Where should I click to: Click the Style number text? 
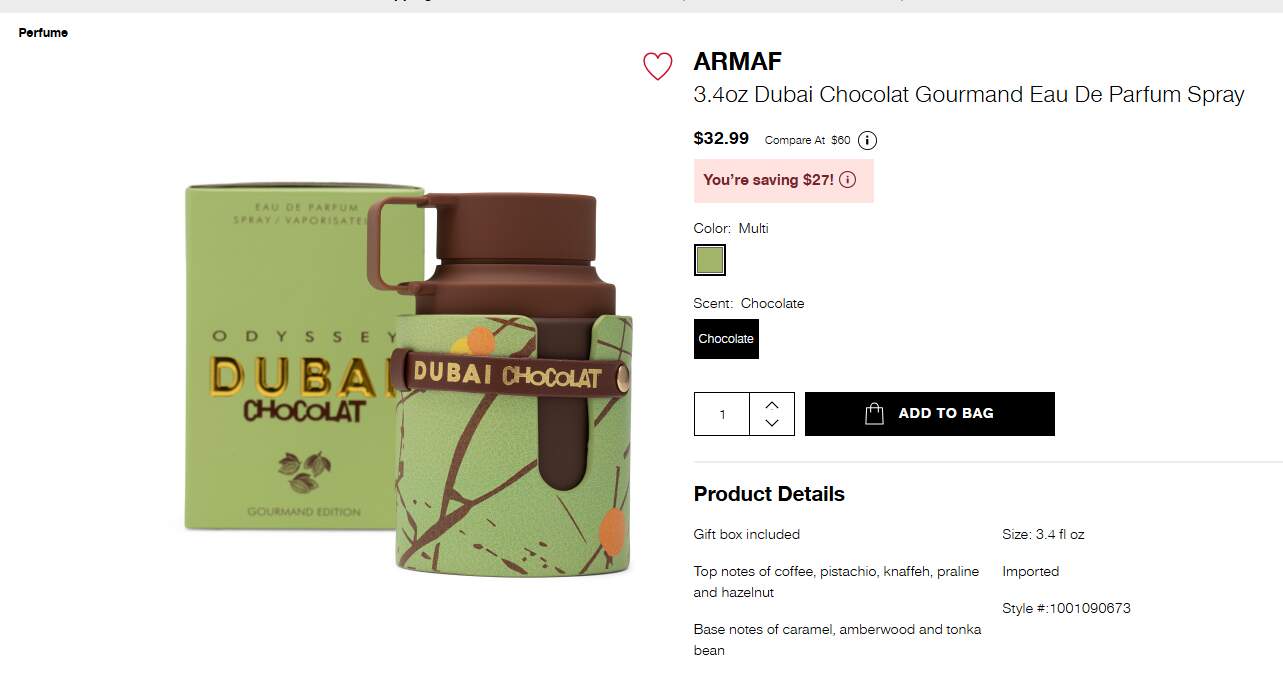(1066, 608)
